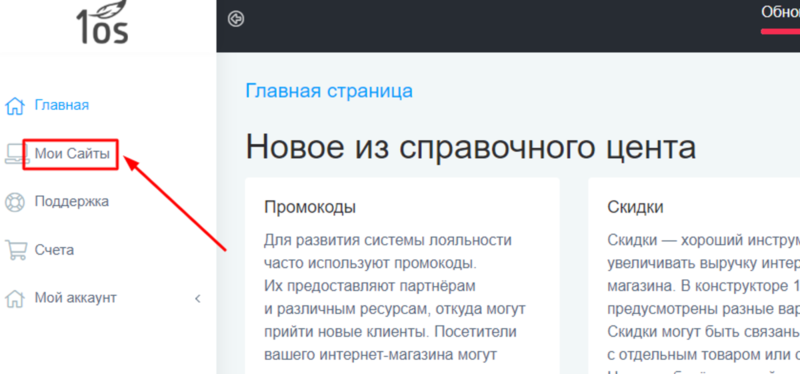Click the Обнов... tab in the top bar
800x374 pixels.
click(781, 12)
